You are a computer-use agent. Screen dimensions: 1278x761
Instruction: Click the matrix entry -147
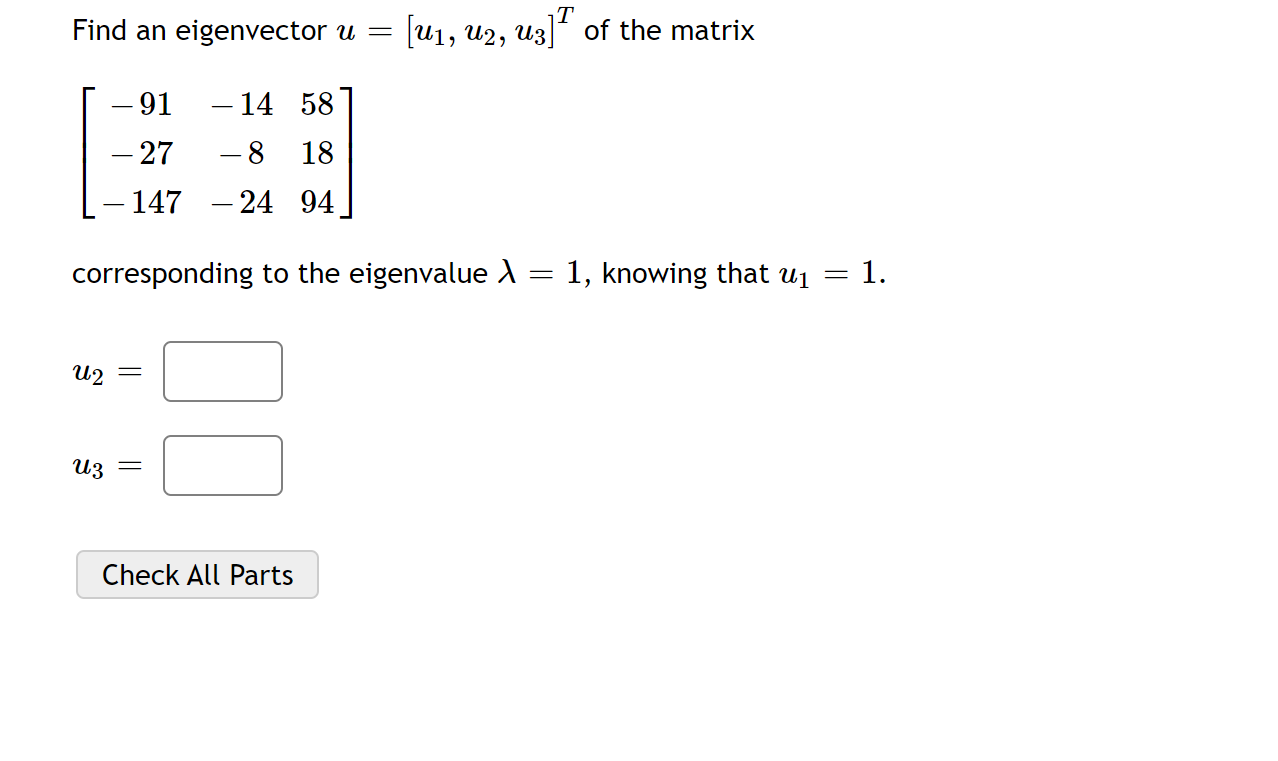coord(141,202)
